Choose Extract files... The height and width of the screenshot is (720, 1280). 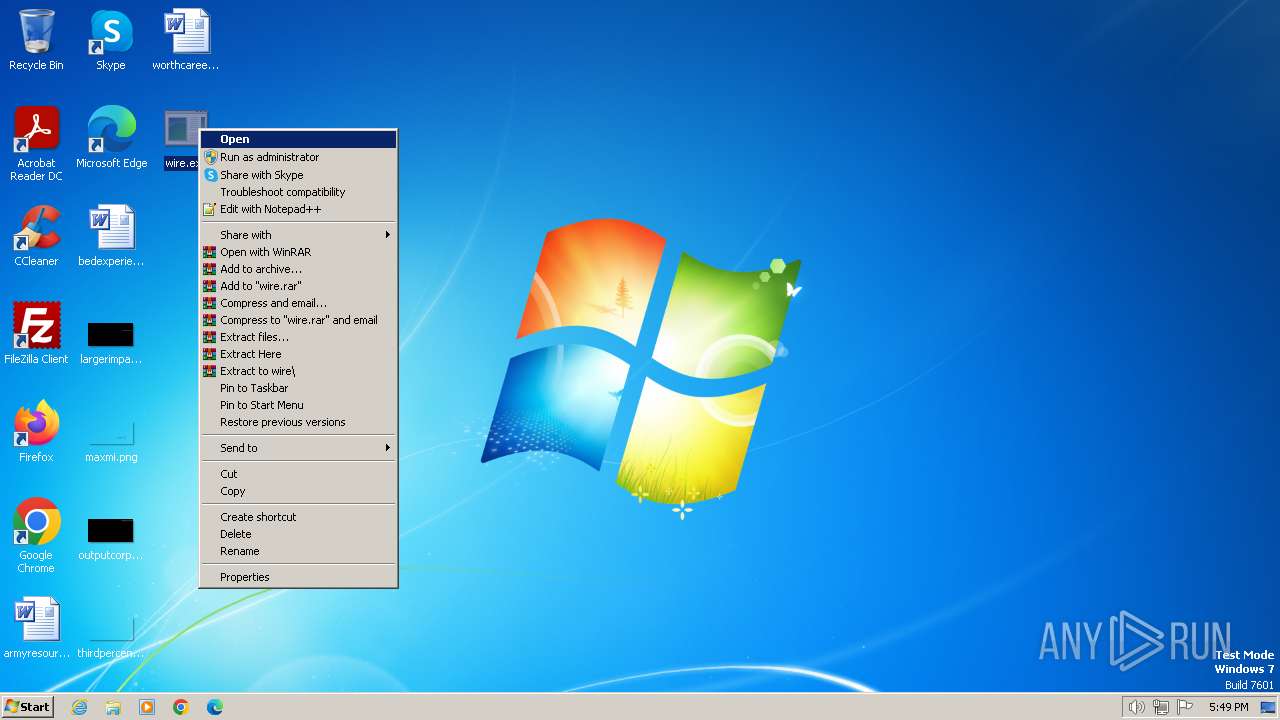point(298,337)
